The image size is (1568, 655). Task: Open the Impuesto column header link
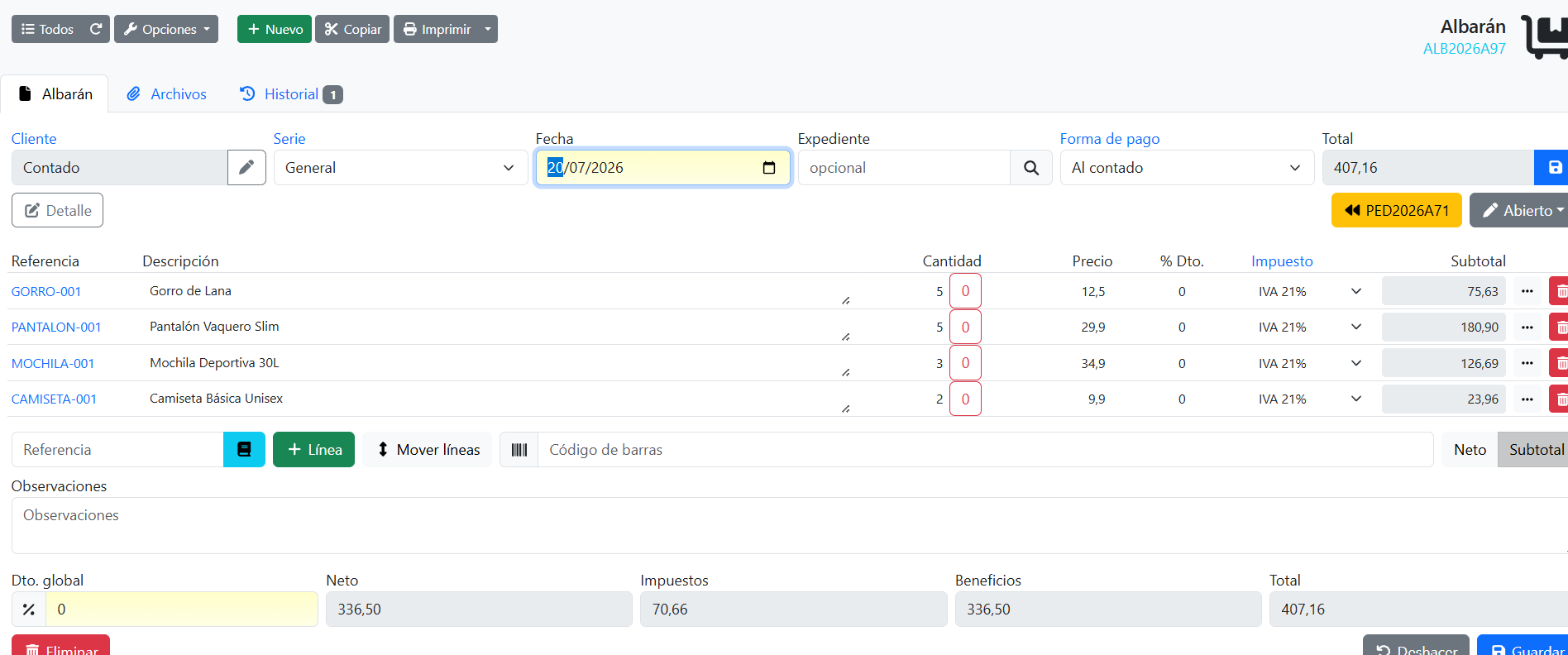point(1282,261)
